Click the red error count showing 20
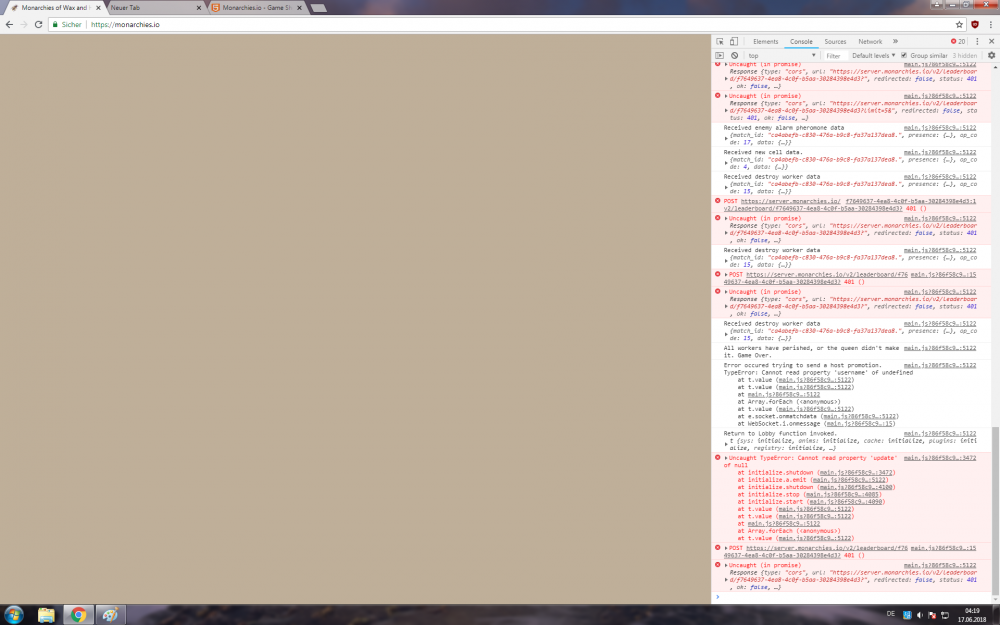Screen dimensions: 1000x625 [x=958, y=41]
